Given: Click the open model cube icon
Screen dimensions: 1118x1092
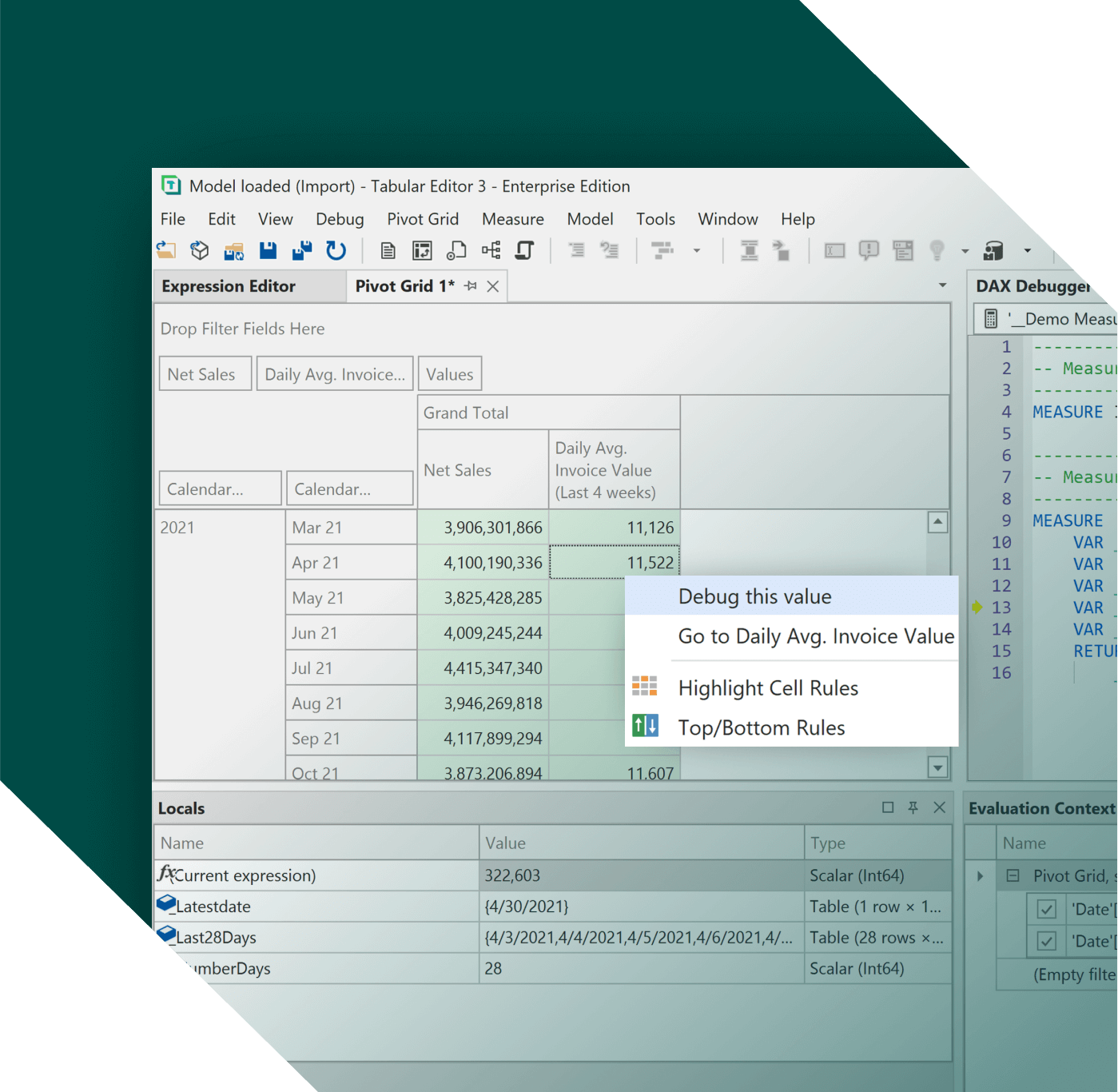Looking at the screenshot, I should 200,251.
